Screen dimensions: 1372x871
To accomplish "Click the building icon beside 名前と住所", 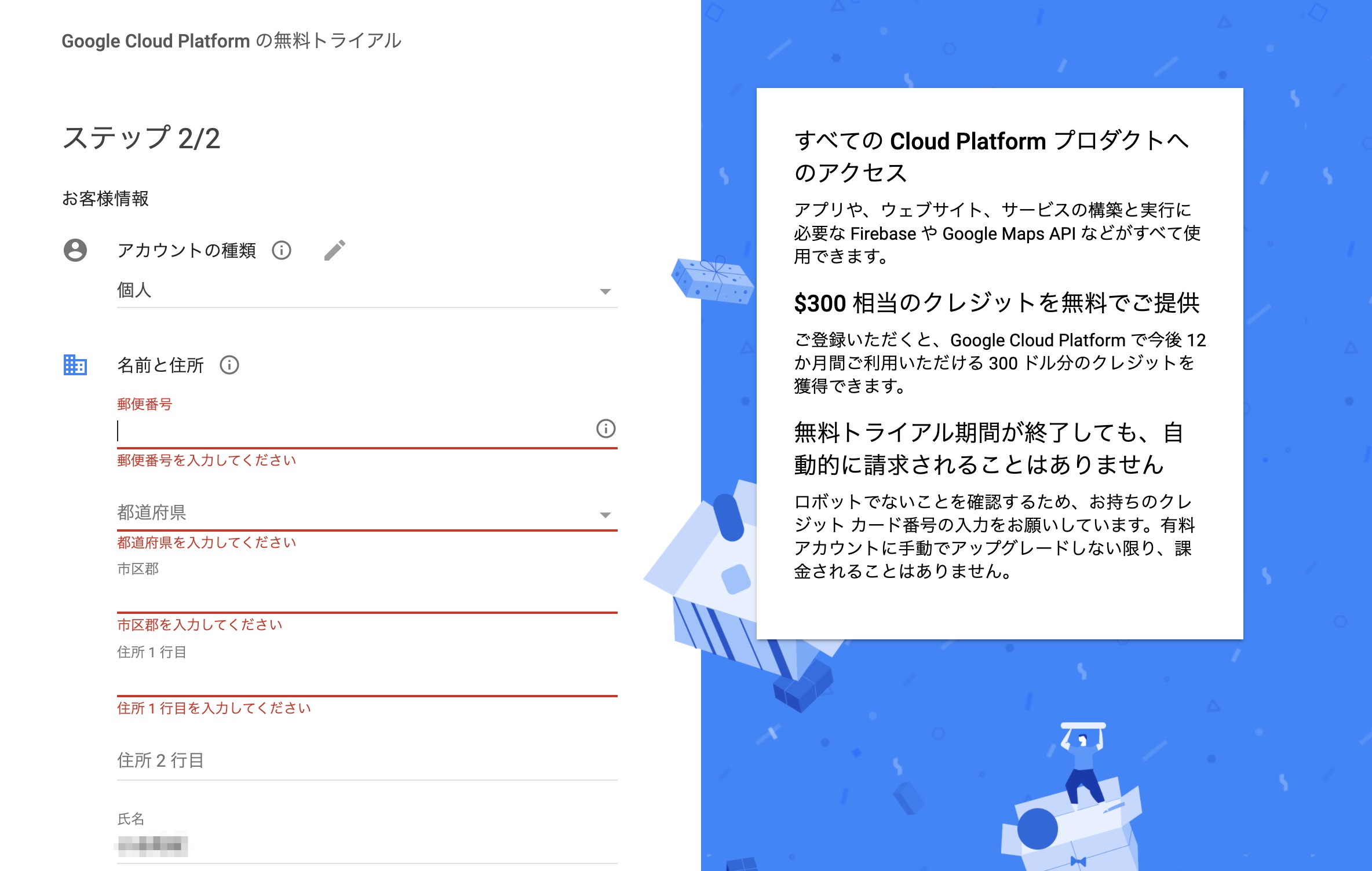I will coord(75,365).
